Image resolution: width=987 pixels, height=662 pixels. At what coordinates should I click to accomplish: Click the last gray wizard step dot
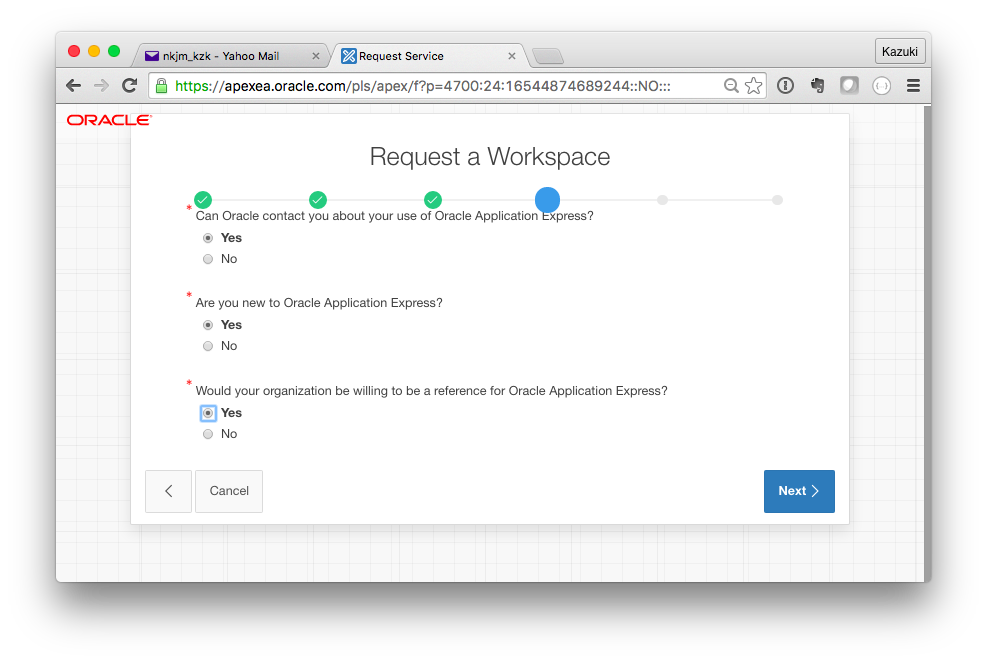(x=777, y=200)
